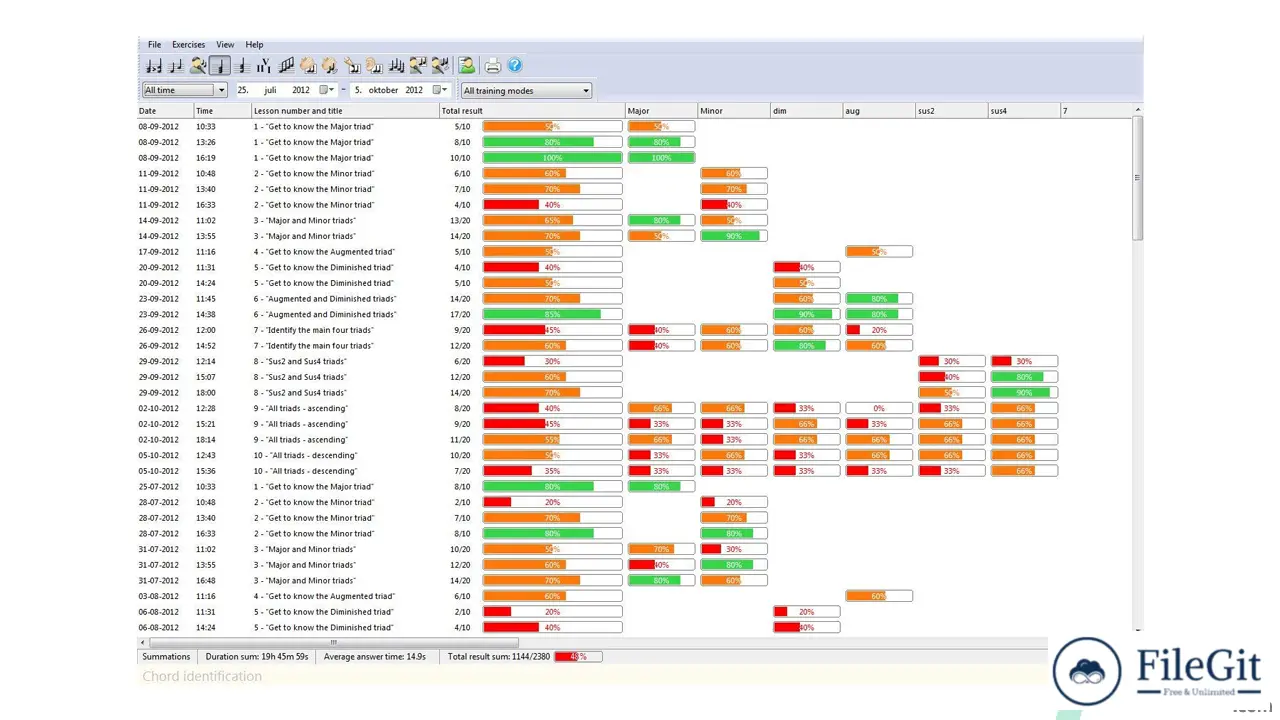
Task: Open the Exercises menu
Action: click(x=188, y=45)
